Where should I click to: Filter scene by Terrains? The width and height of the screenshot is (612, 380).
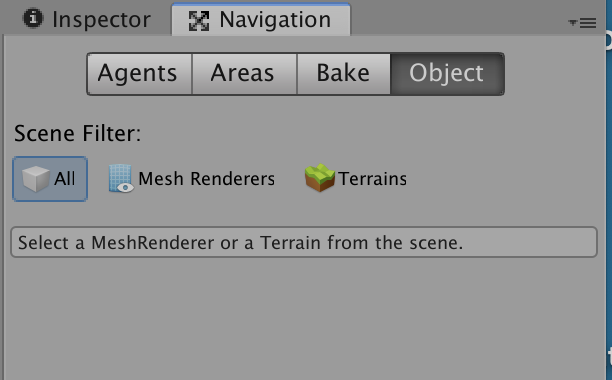tap(356, 179)
